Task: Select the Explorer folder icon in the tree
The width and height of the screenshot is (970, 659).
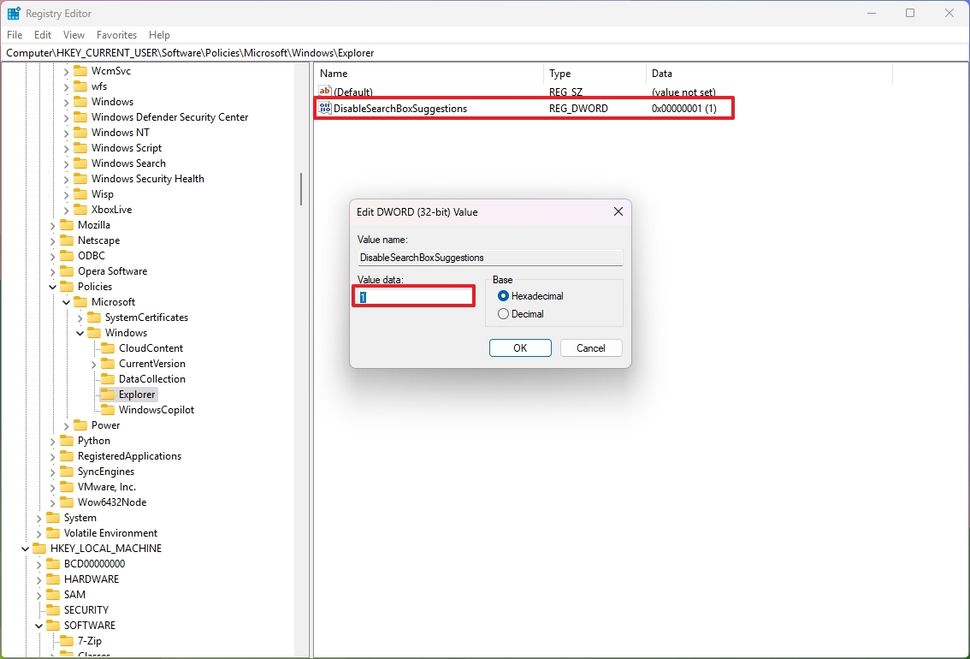Action: 110,394
